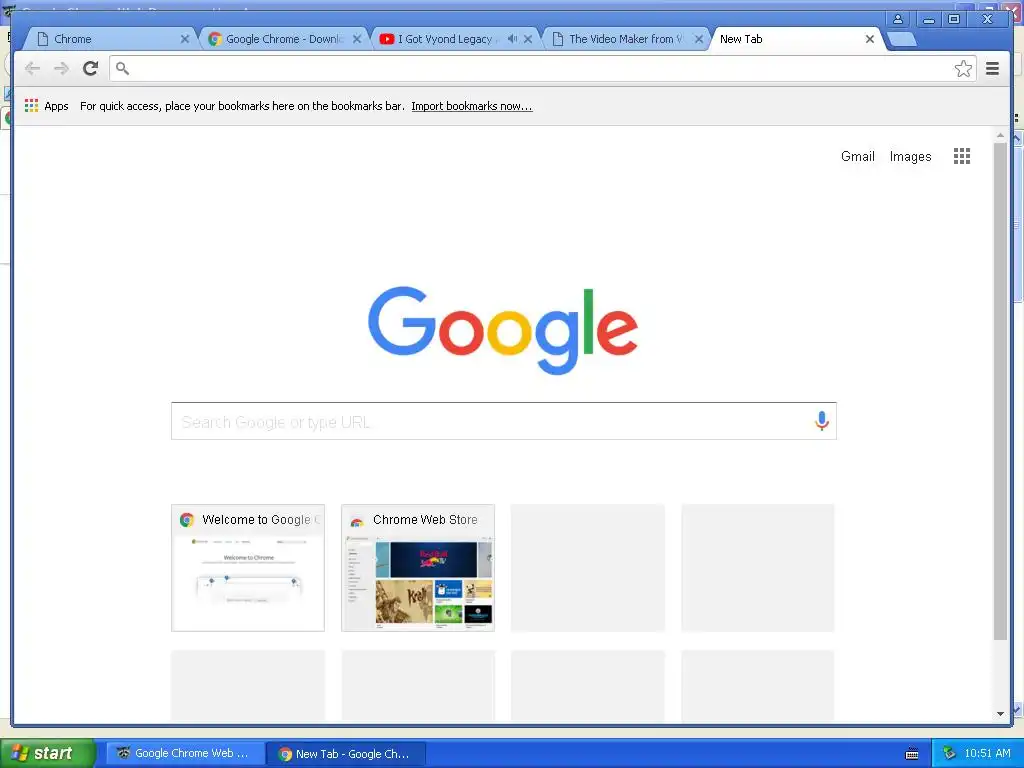Open the Gmail link
This screenshot has height=768, width=1024.
[x=857, y=156]
